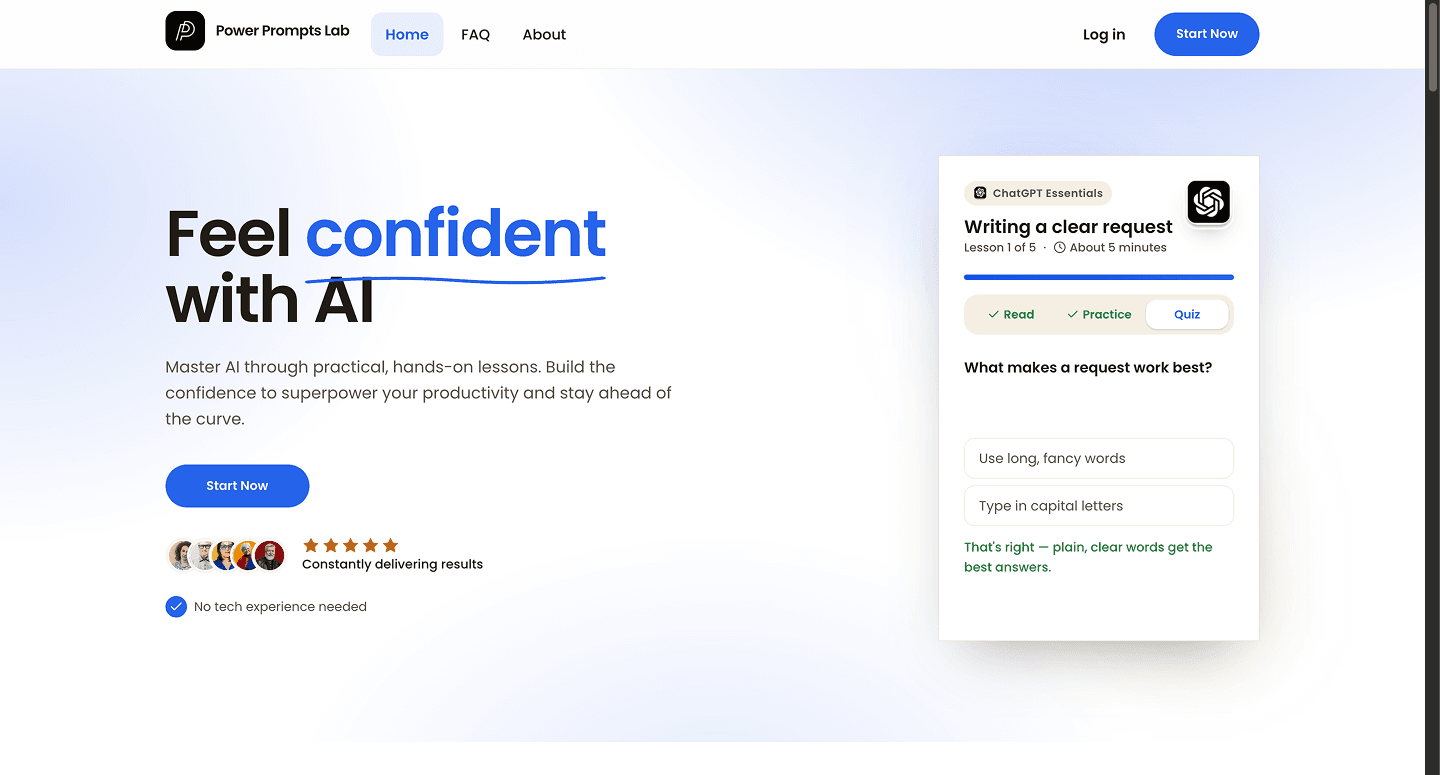Switch to the Quiz tab
Viewport: 1440px width, 775px height.
pos(1187,314)
